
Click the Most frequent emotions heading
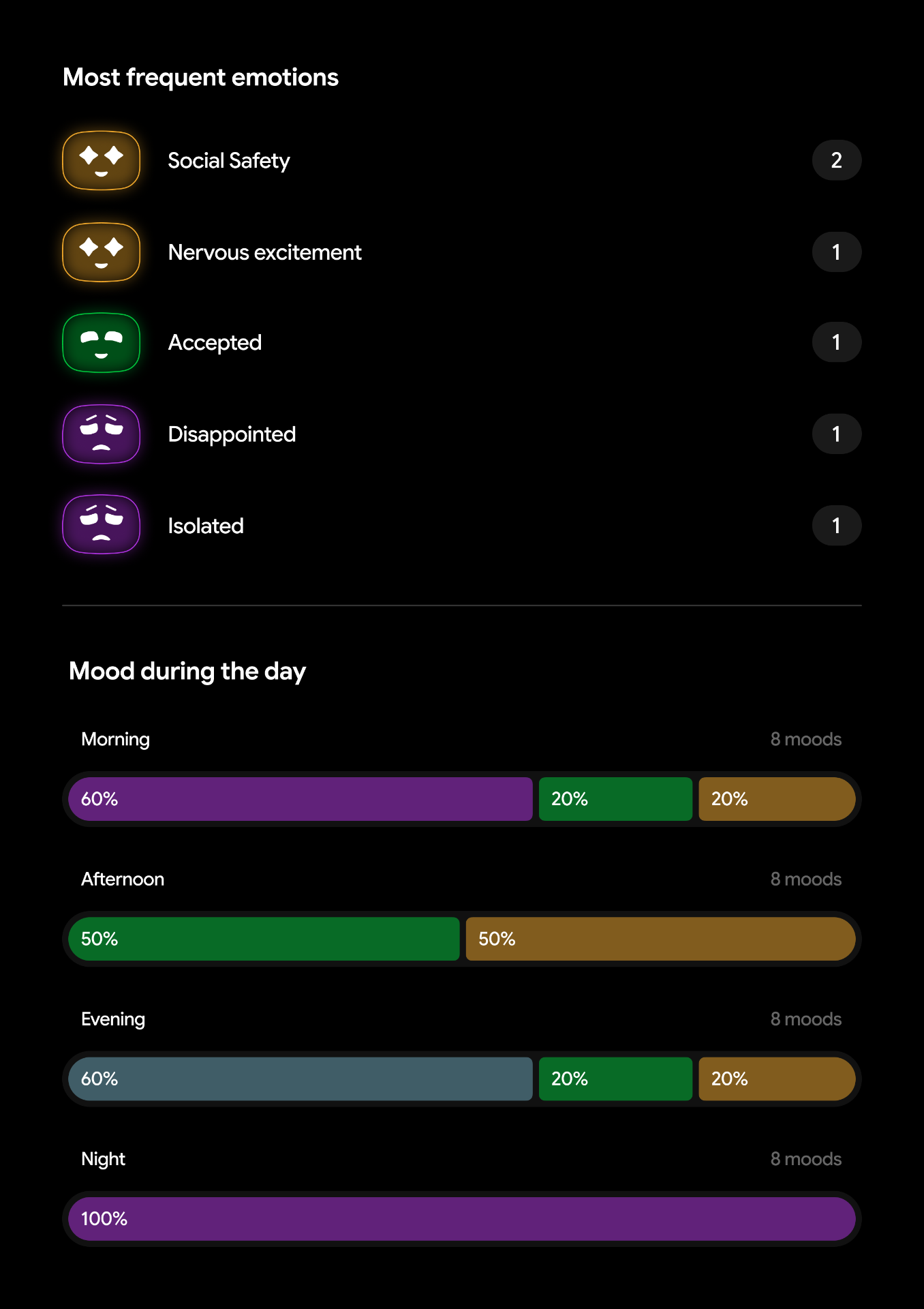pyautogui.click(x=200, y=78)
